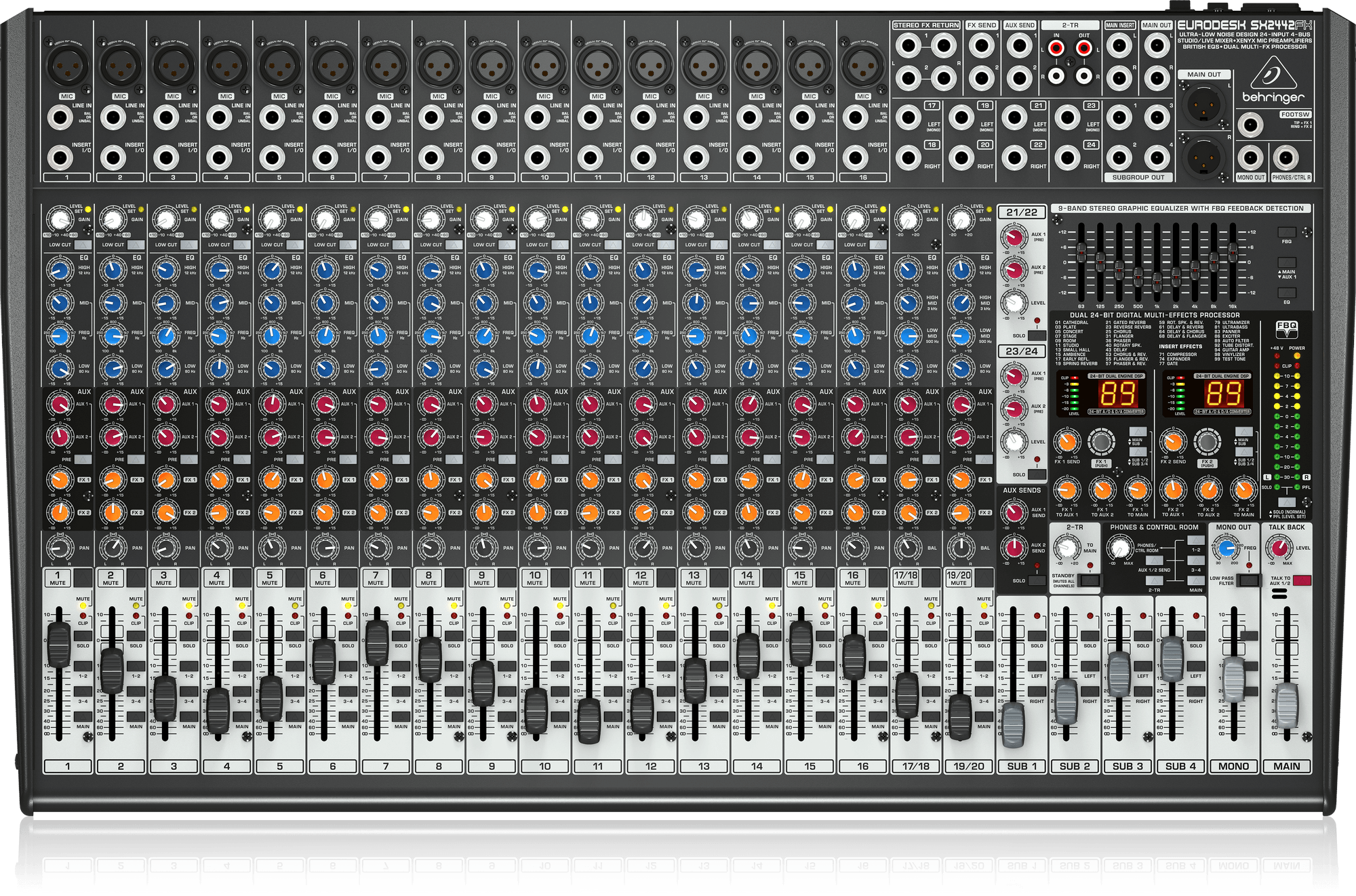Image resolution: width=1356 pixels, height=896 pixels.
Task: Click the 2-TR TO MAIN knob
Action: [1068, 548]
